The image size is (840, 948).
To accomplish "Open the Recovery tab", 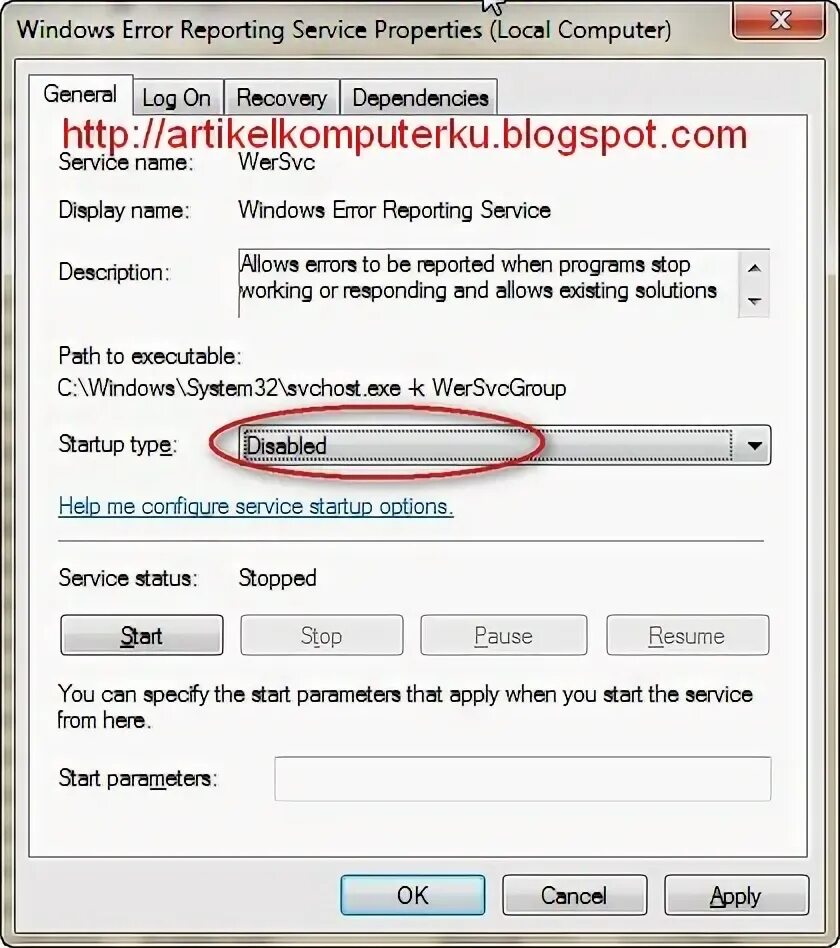I will pyautogui.click(x=282, y=97).
